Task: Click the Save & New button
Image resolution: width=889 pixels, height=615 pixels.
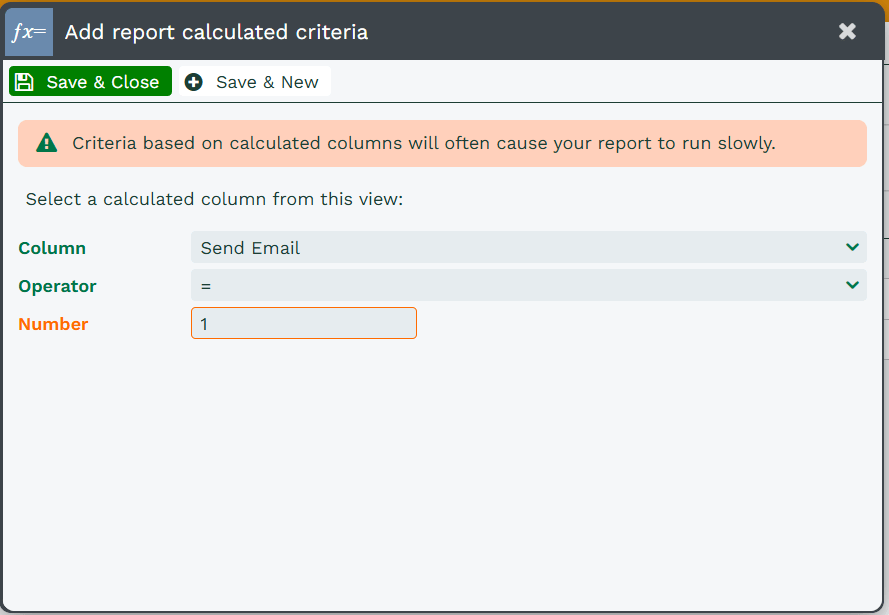Action: click(x=255, y=82)
